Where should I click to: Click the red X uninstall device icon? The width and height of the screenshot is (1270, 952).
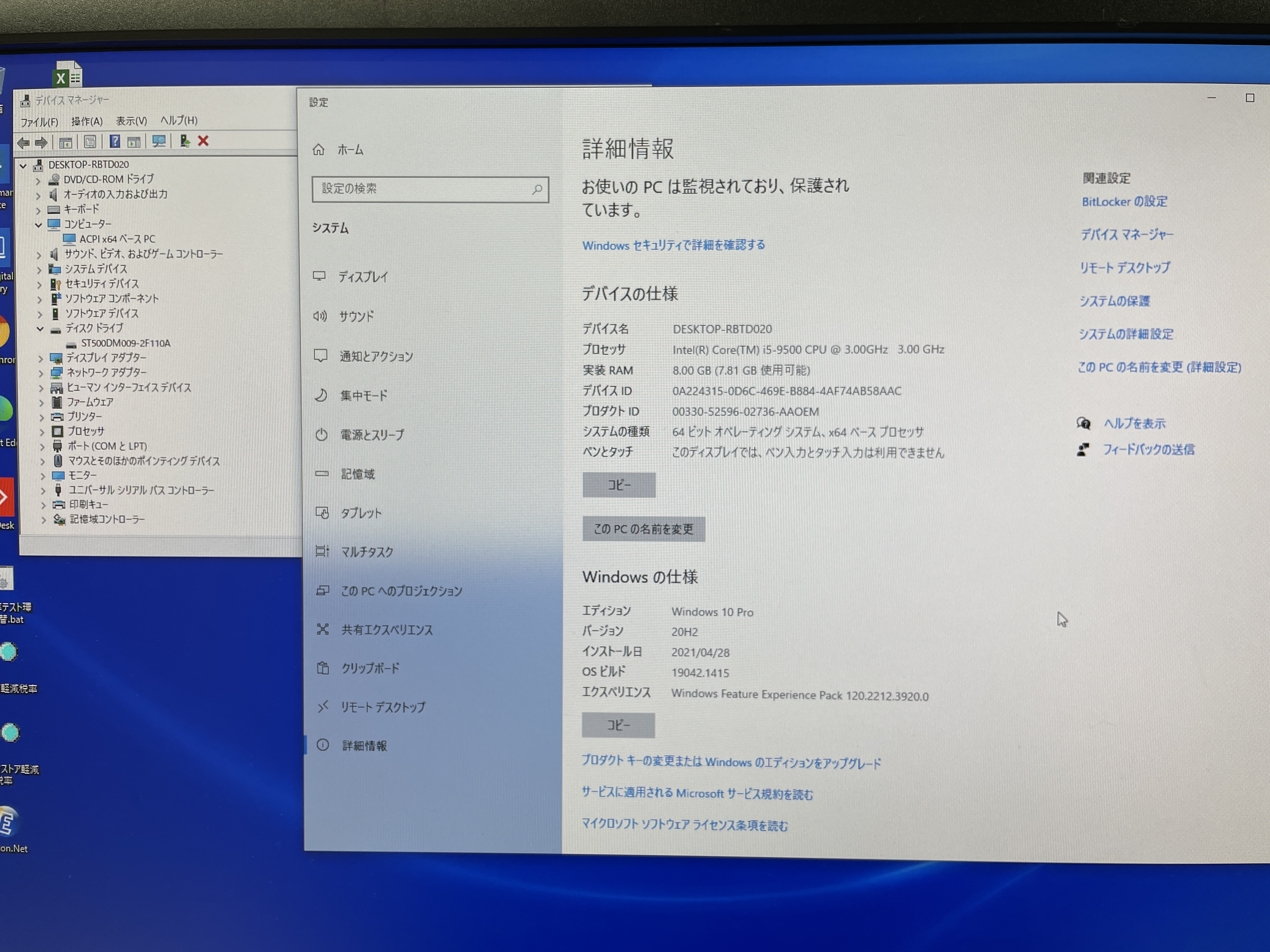203,141
